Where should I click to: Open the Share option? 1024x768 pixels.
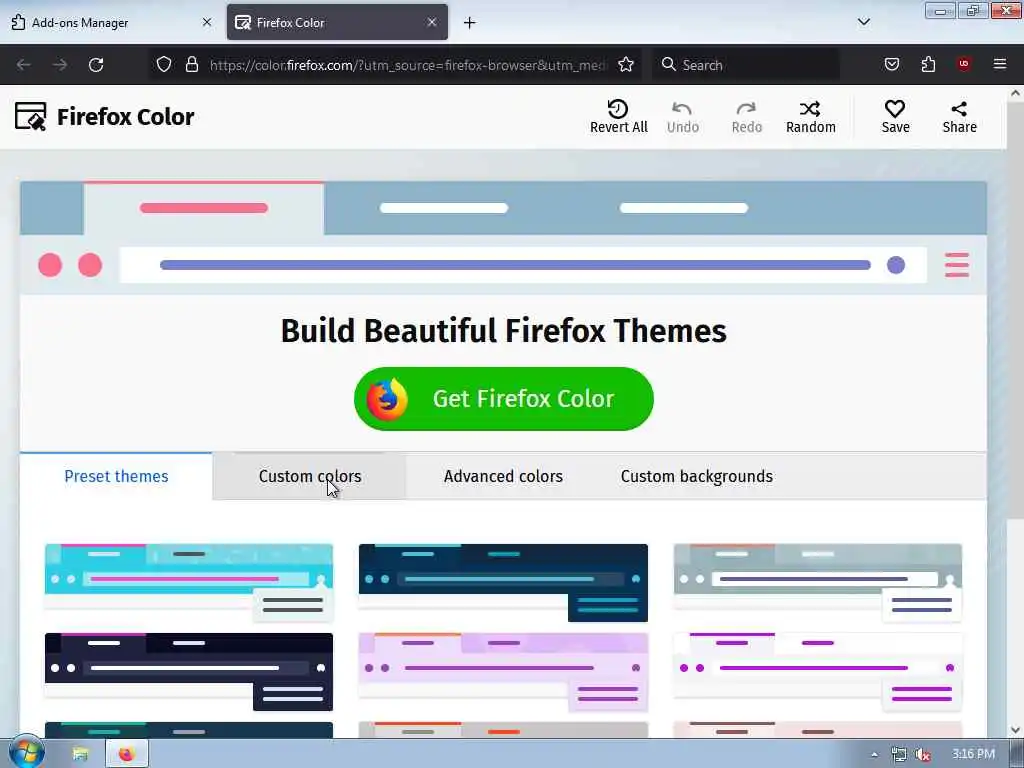(959, 117)
